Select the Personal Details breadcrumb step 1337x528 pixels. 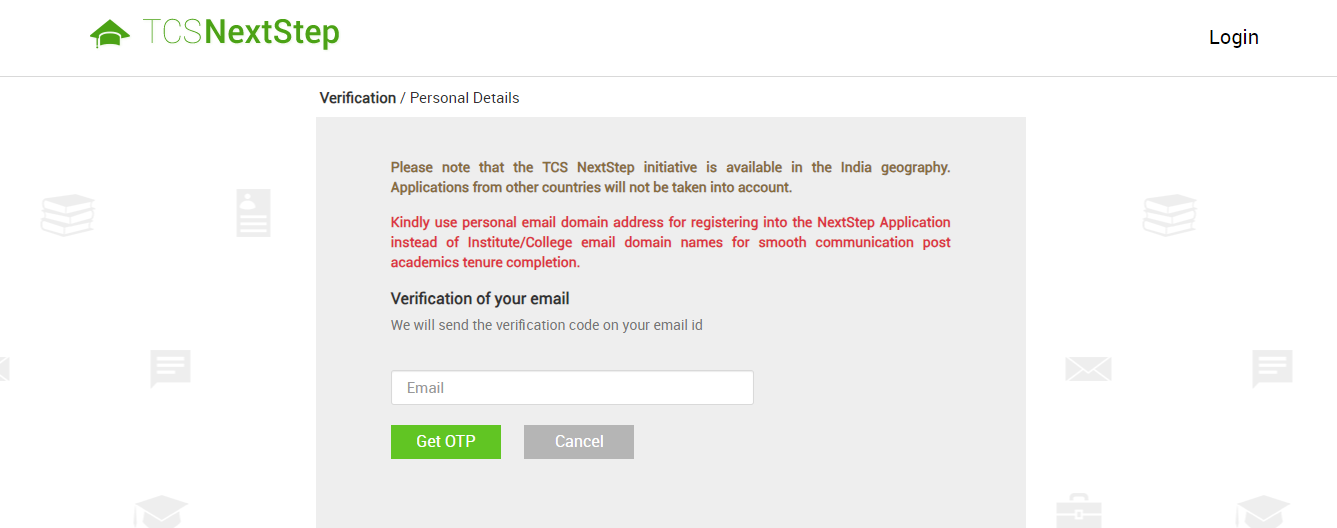click(x=465, y=98)
